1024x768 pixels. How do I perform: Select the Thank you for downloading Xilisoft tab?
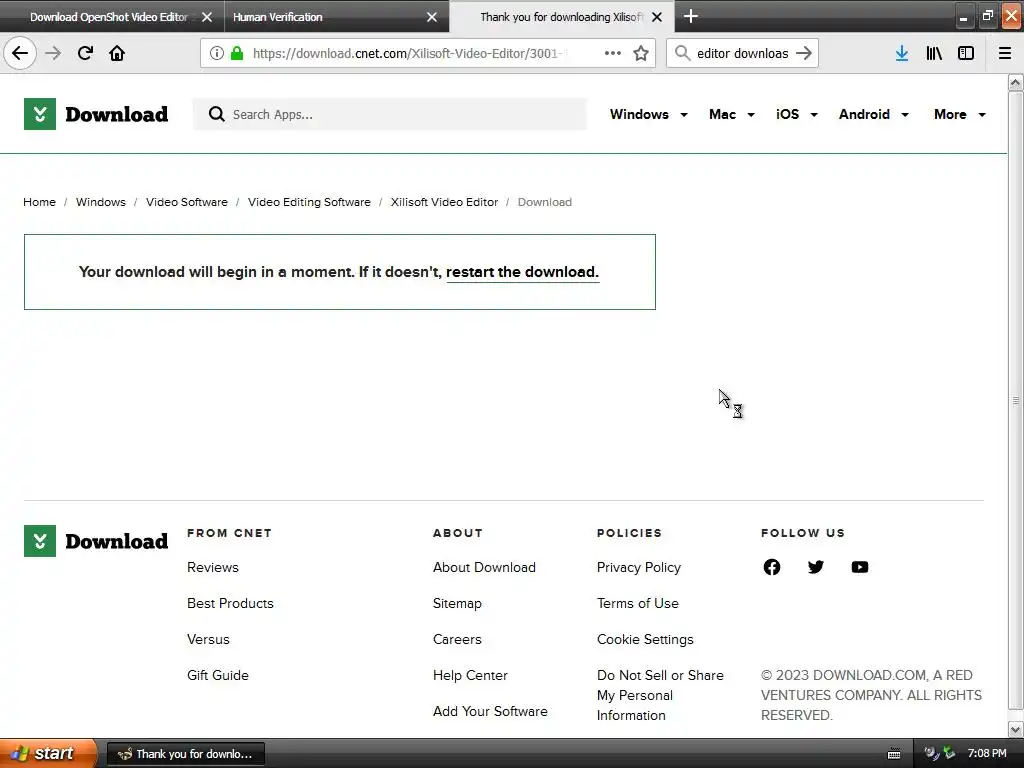pyautogui.click(x=562, y=17)
